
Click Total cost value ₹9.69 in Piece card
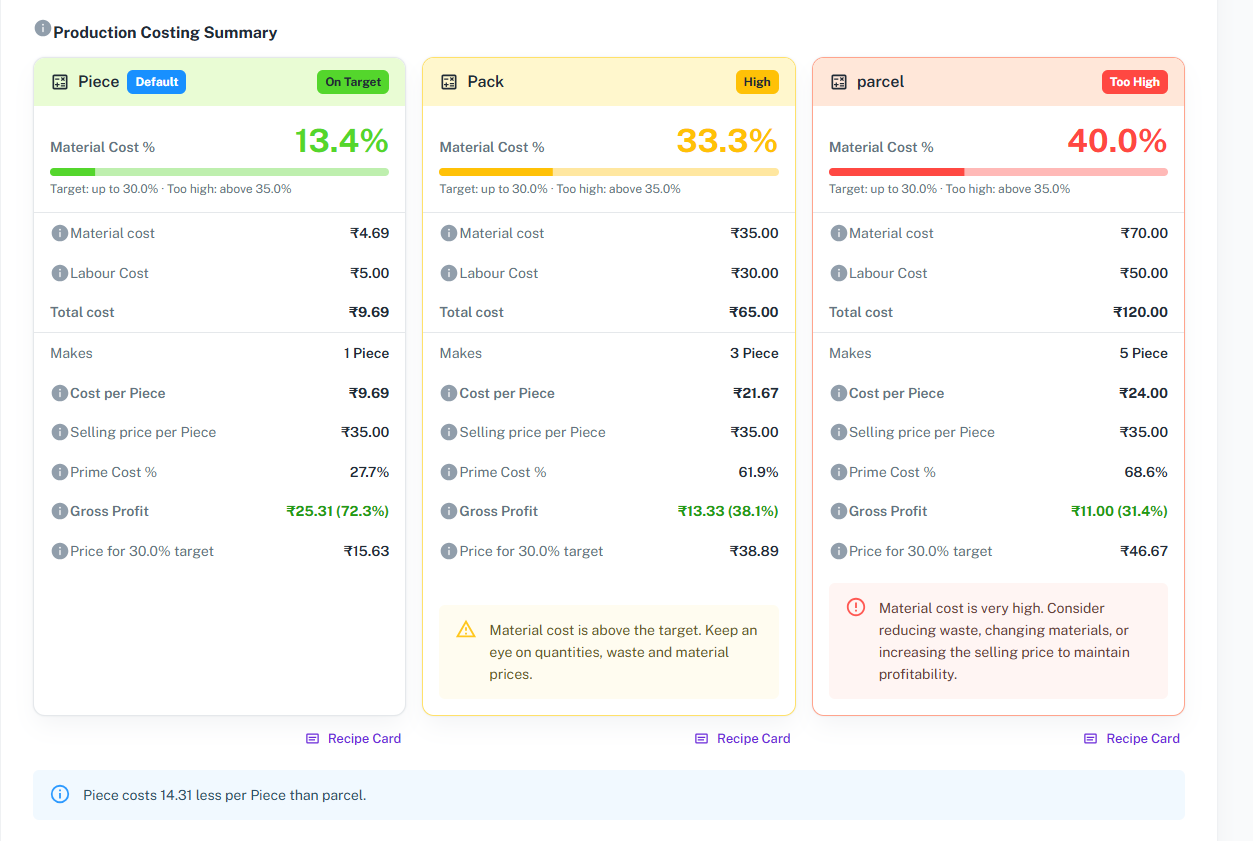tap(369, 312)
